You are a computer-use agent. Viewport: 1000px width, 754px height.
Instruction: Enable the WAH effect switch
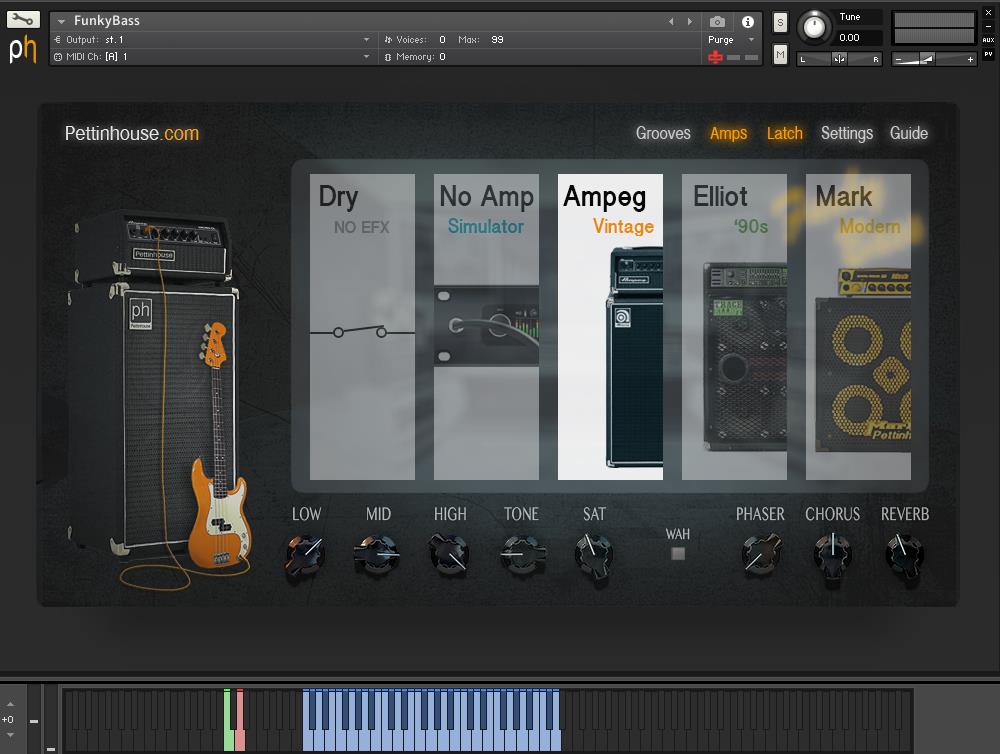point(678,553)
